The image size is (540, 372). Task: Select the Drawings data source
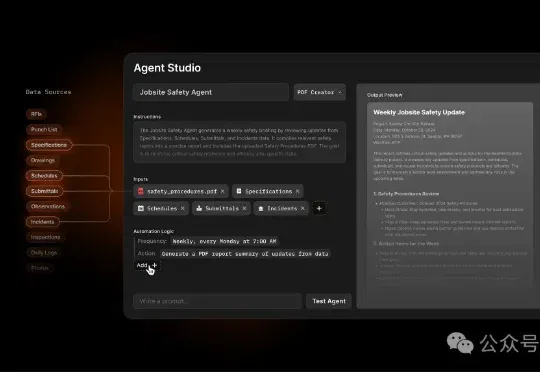(43, 160)
